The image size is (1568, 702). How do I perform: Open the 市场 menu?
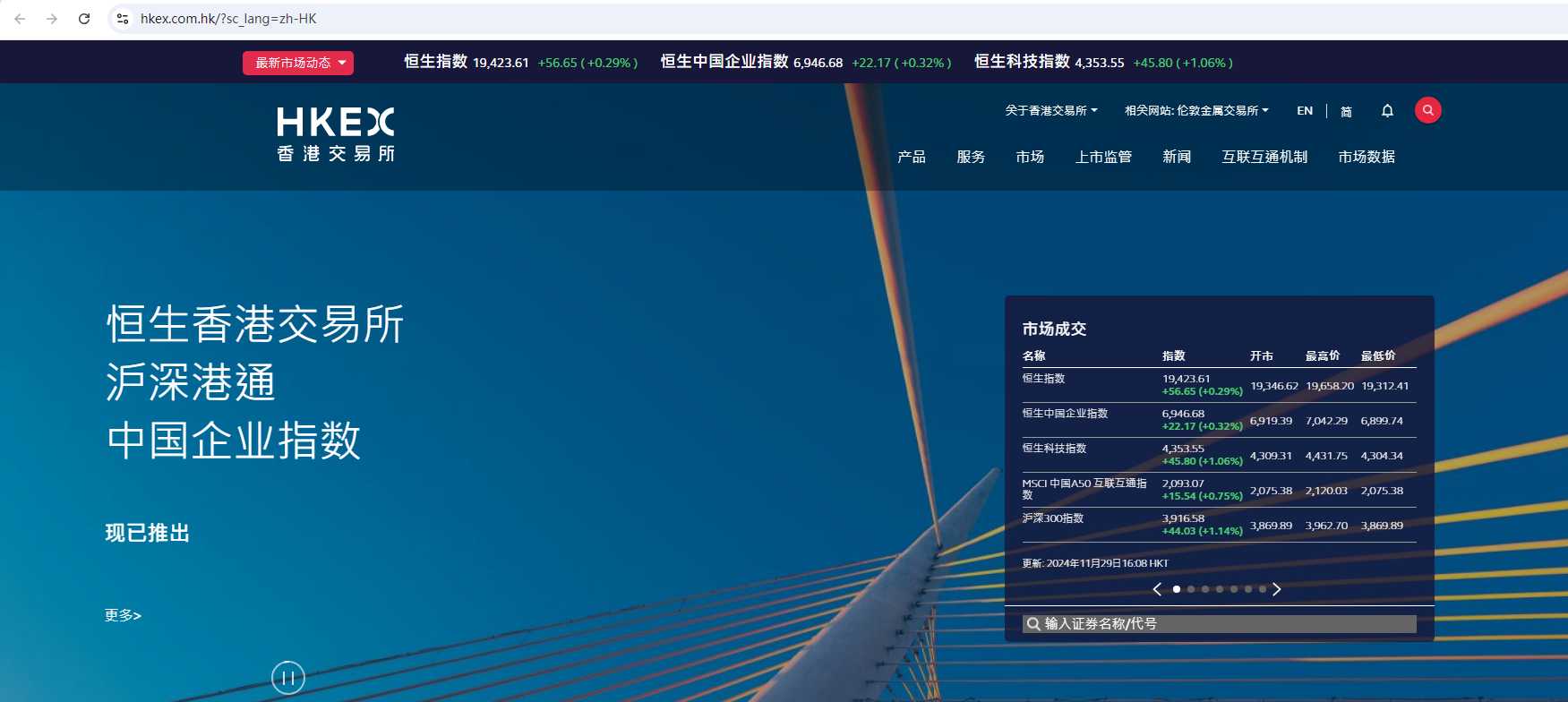pos(1030,157)
